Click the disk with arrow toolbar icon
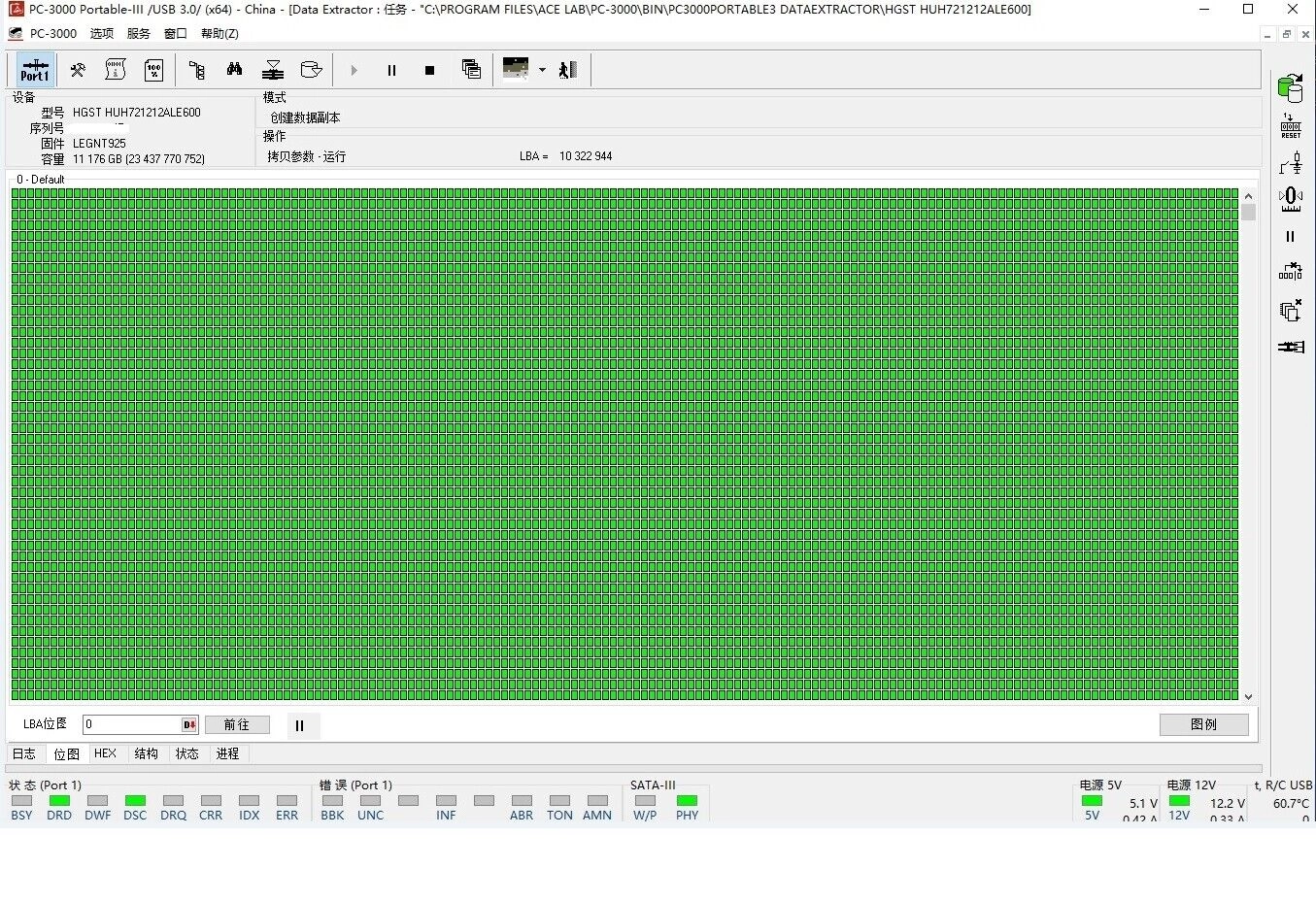1316x902 pixels. pyautogui.click(x=311, y=70)
